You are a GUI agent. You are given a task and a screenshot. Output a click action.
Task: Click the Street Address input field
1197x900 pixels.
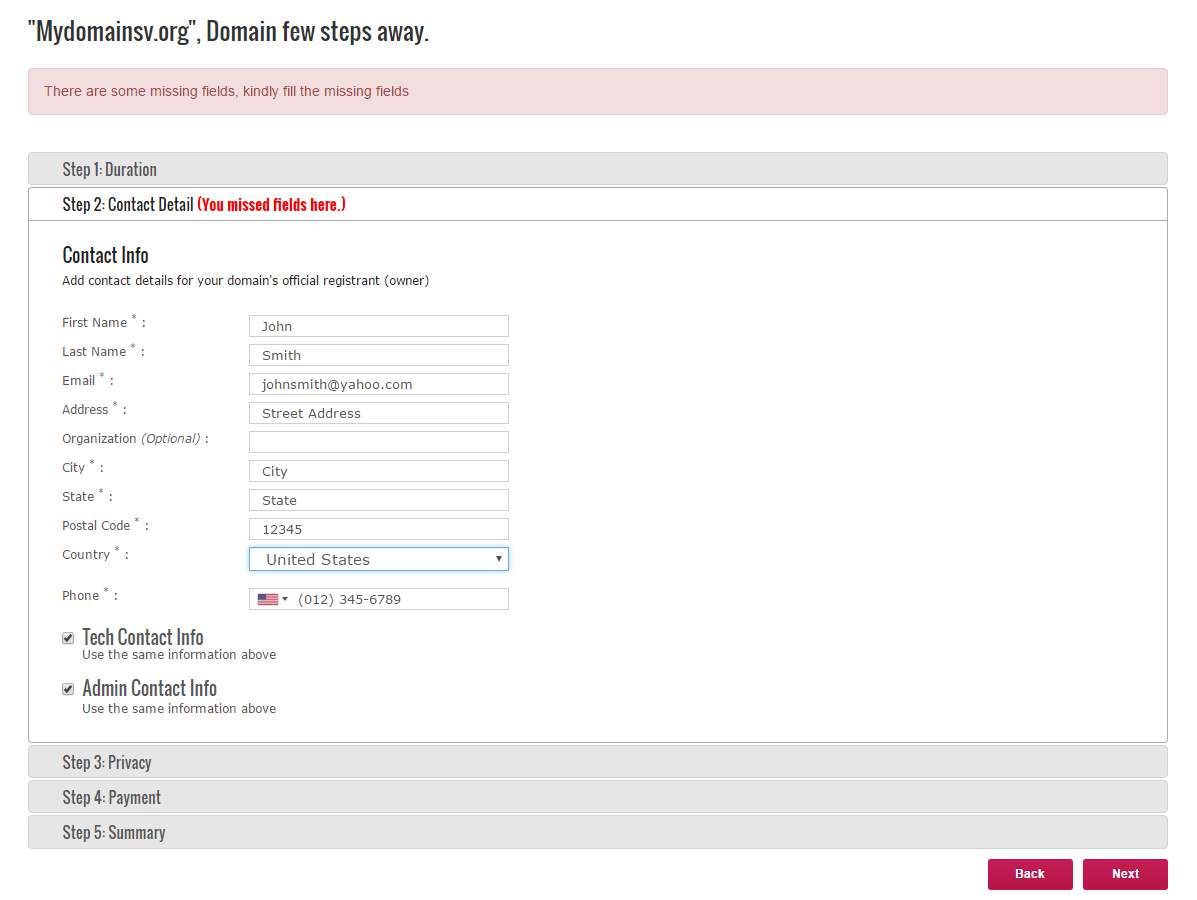[x=378, y=413]
